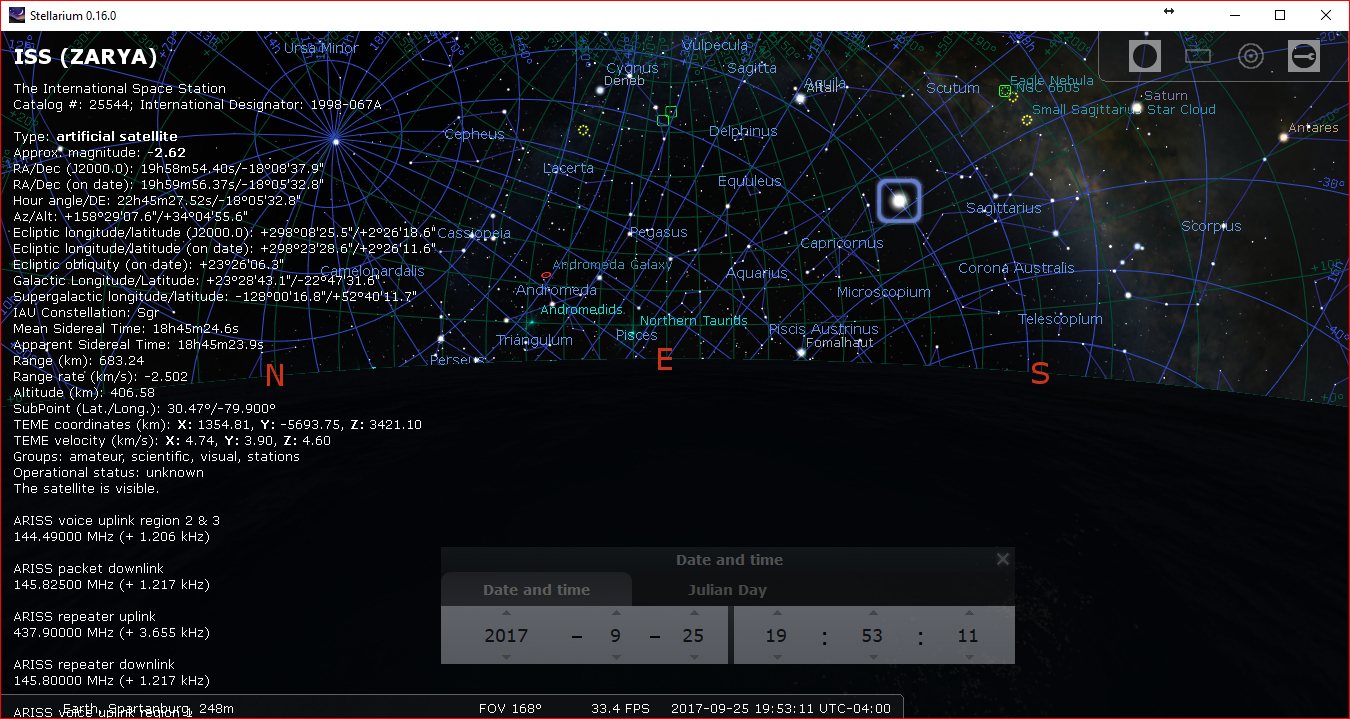1350x719 pixels.
Task: Select the Date and time tab
Action: coord(536,589)
